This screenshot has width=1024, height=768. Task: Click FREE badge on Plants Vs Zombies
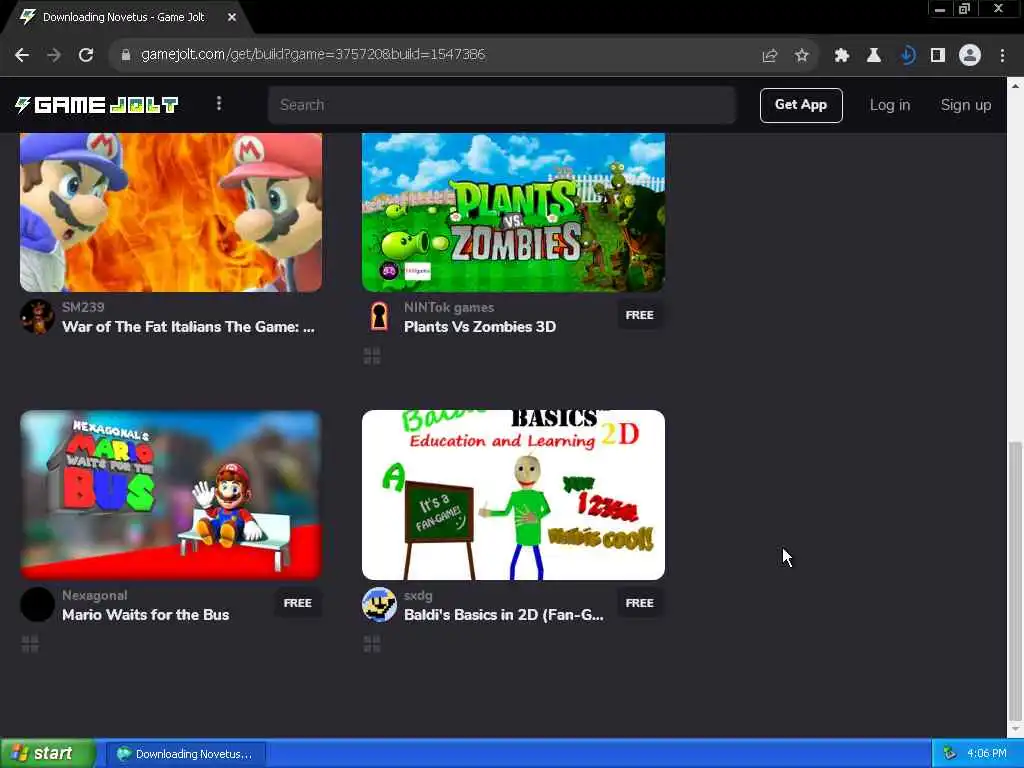(639, 315)
